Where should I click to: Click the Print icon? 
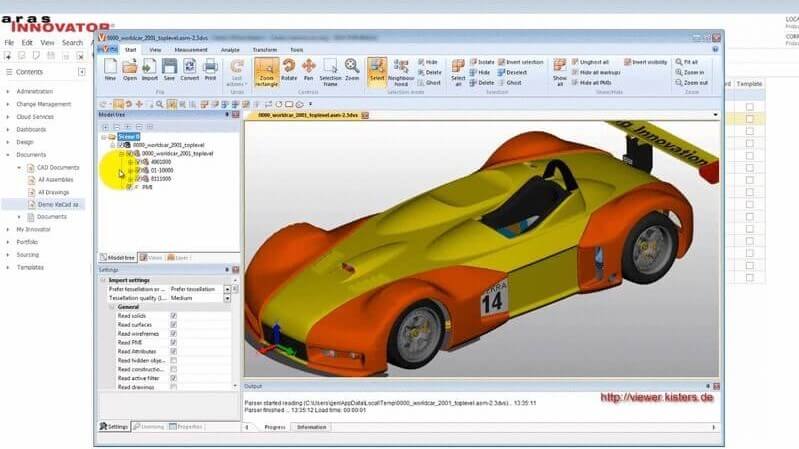[x=210, y=70]
